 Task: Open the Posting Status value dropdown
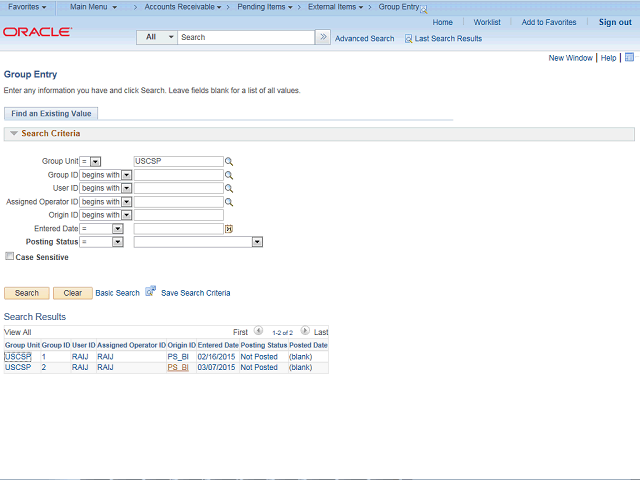click(257, 242)
